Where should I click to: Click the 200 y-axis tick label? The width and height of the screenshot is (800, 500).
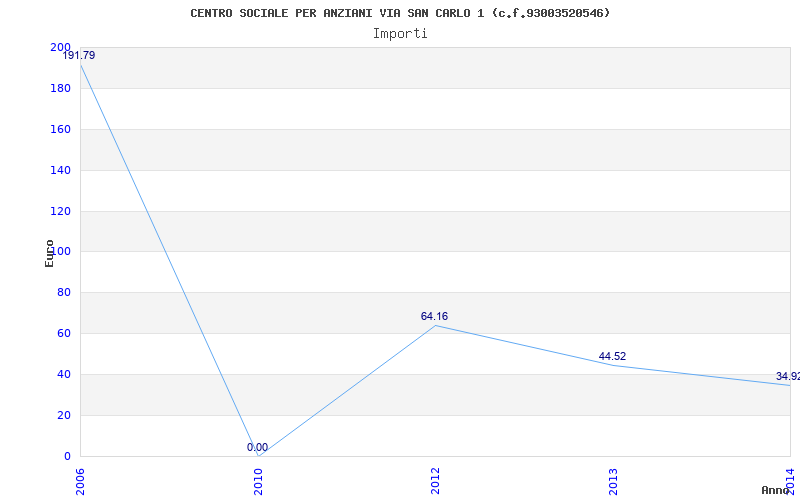[x=60, y=47]
